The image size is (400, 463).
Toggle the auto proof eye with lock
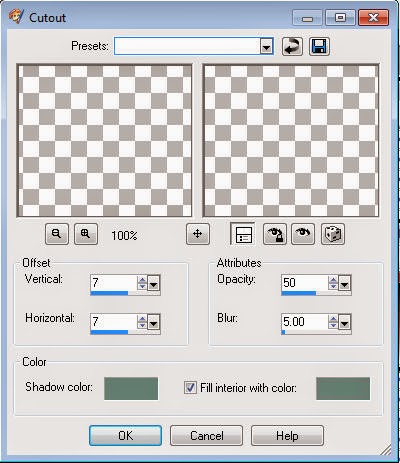[275, 234]
